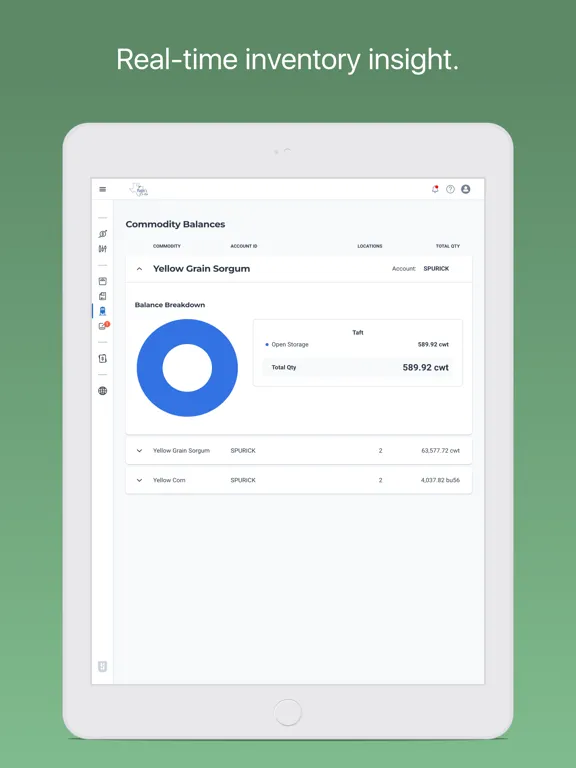Collapse the expanded Yellow Grain Sorgum card
The width and height of the screenshot is (576, 768).
139,269
